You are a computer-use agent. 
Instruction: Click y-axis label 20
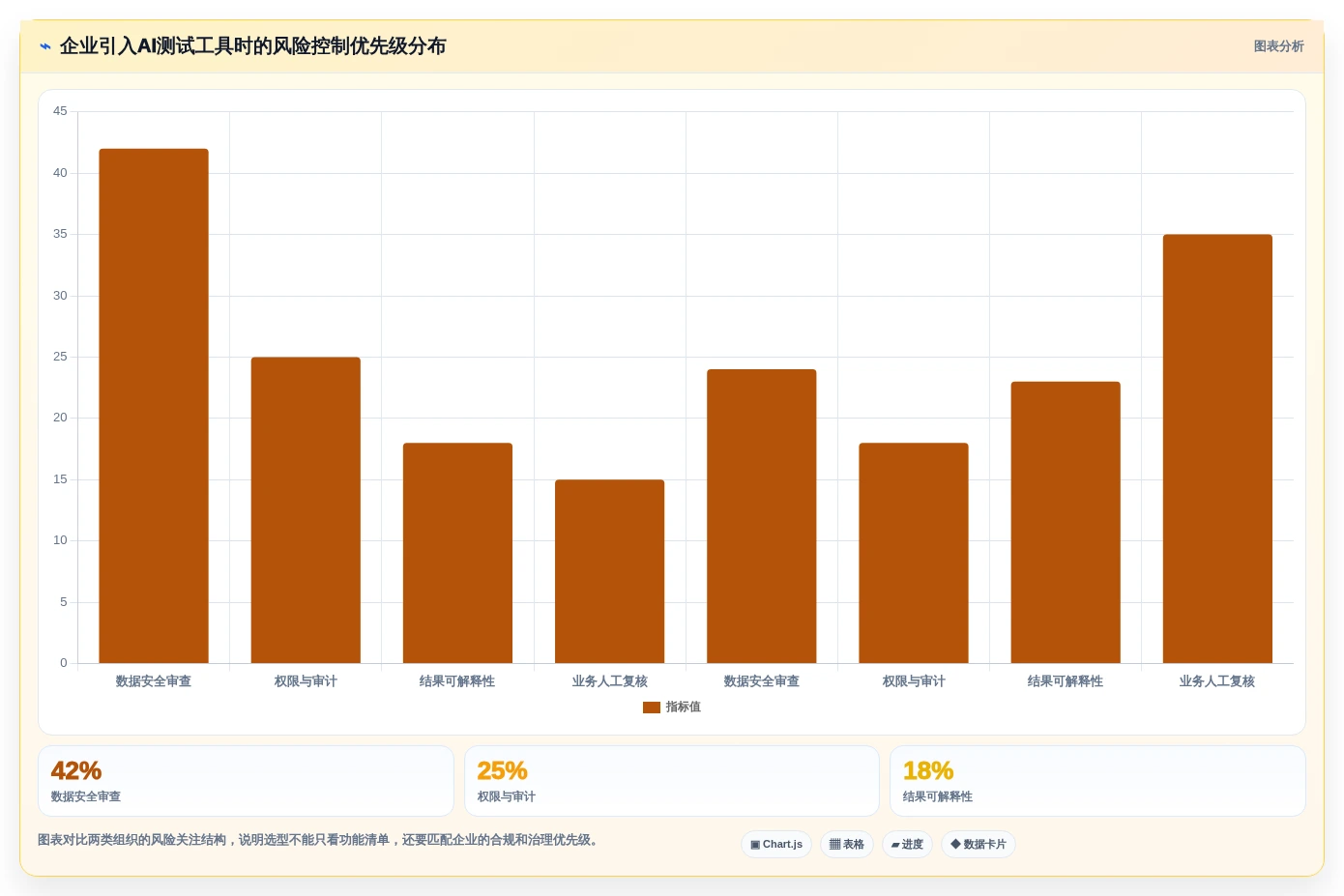click(60, 418)
